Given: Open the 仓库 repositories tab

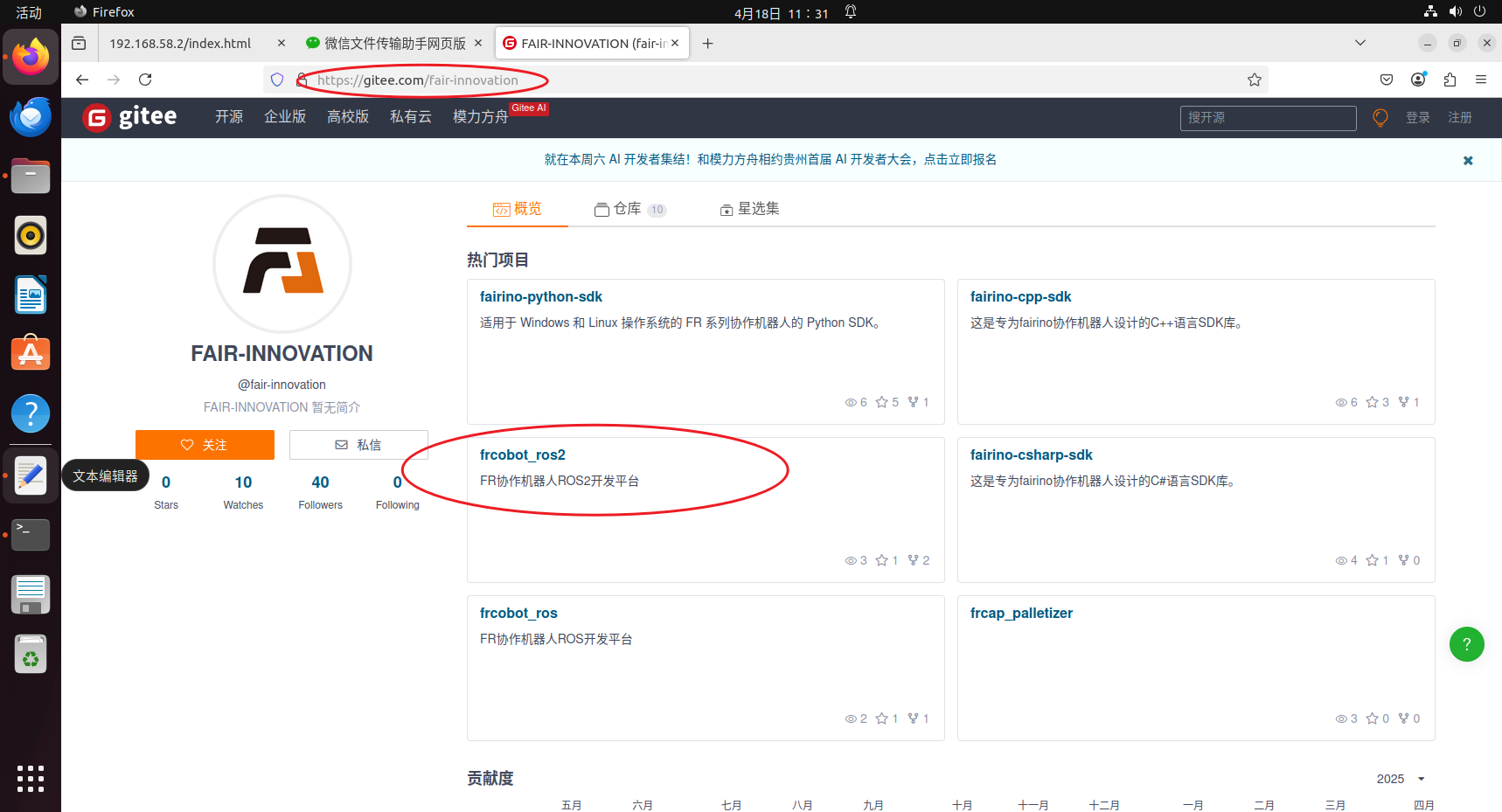Looking at the screenshot, I should coord(630,209).
